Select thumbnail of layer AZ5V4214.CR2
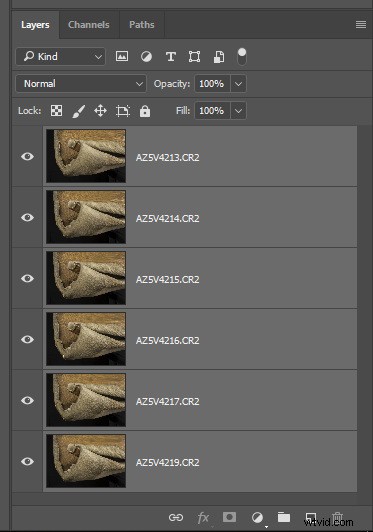 point(86,217)
